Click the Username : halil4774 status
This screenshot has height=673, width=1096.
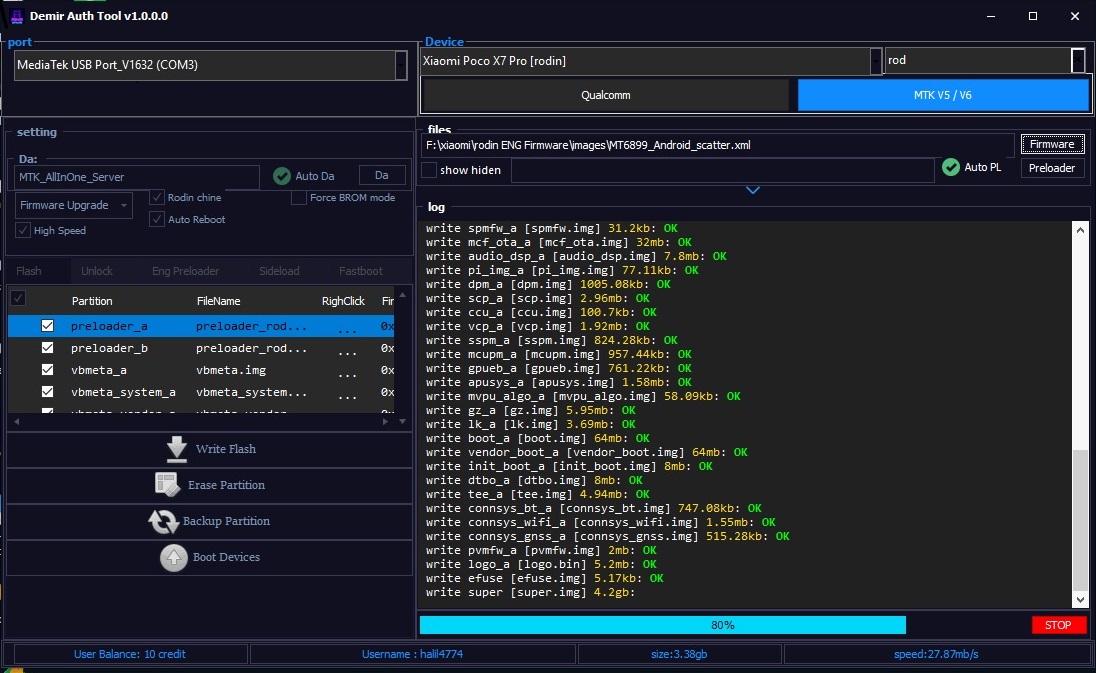(x=412, y=654)
